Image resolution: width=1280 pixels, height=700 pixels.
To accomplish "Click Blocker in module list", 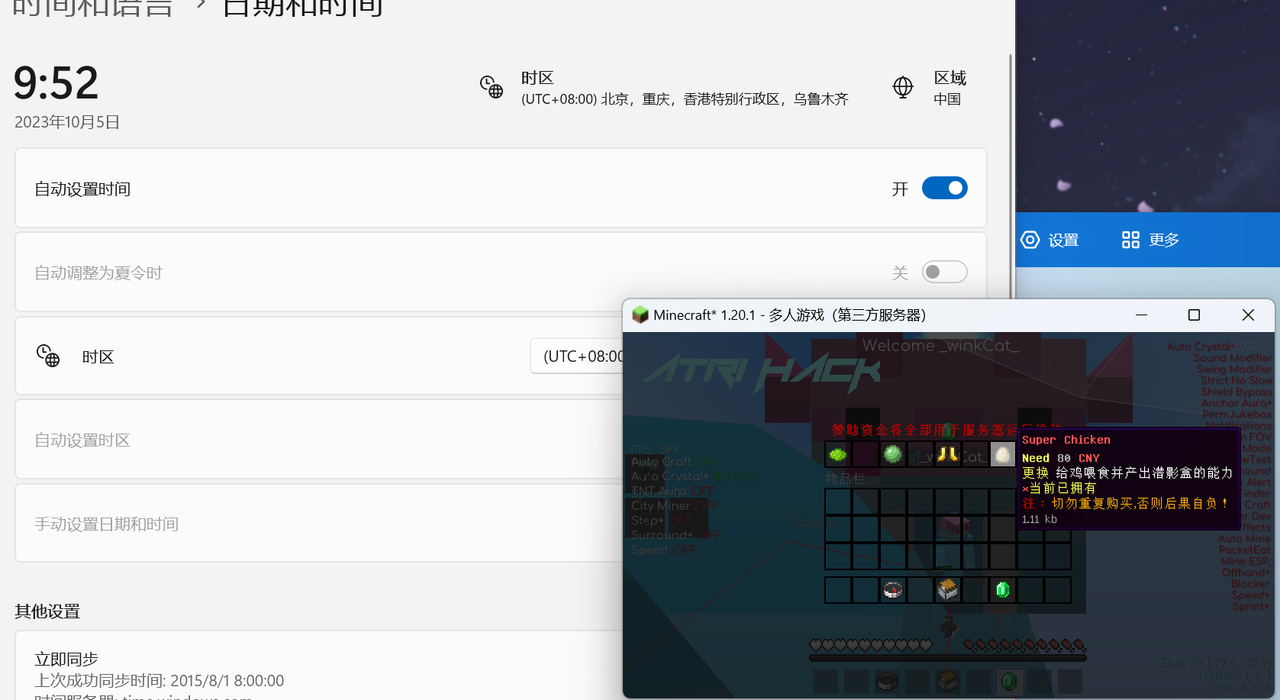I will (1250, 584).
